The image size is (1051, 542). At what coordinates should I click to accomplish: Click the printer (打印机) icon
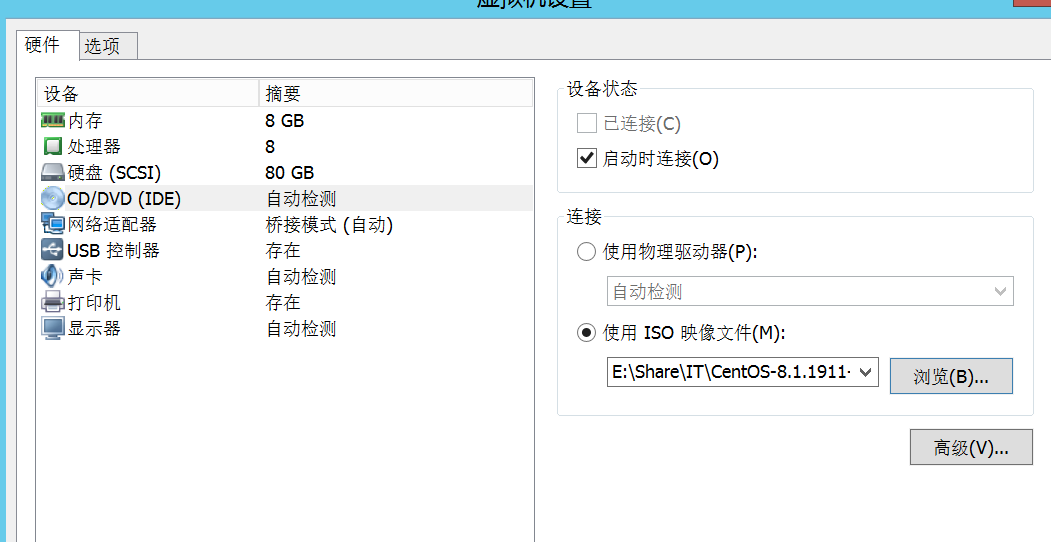tap(53, 302)
